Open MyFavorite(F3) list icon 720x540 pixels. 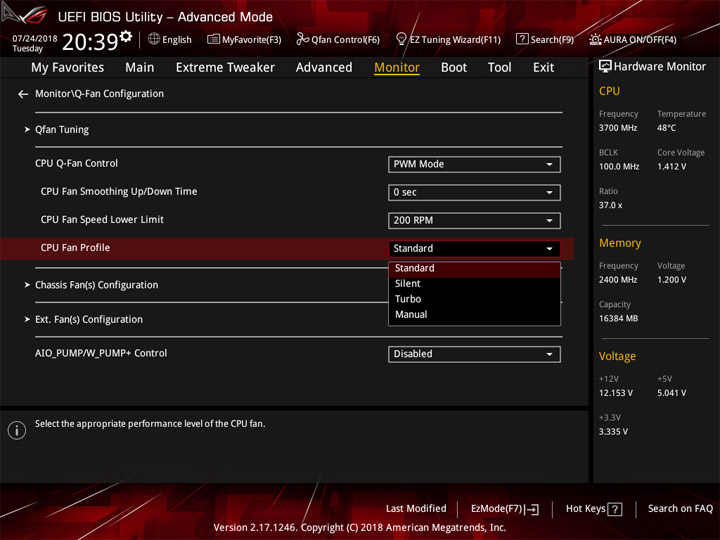[213, 39]
